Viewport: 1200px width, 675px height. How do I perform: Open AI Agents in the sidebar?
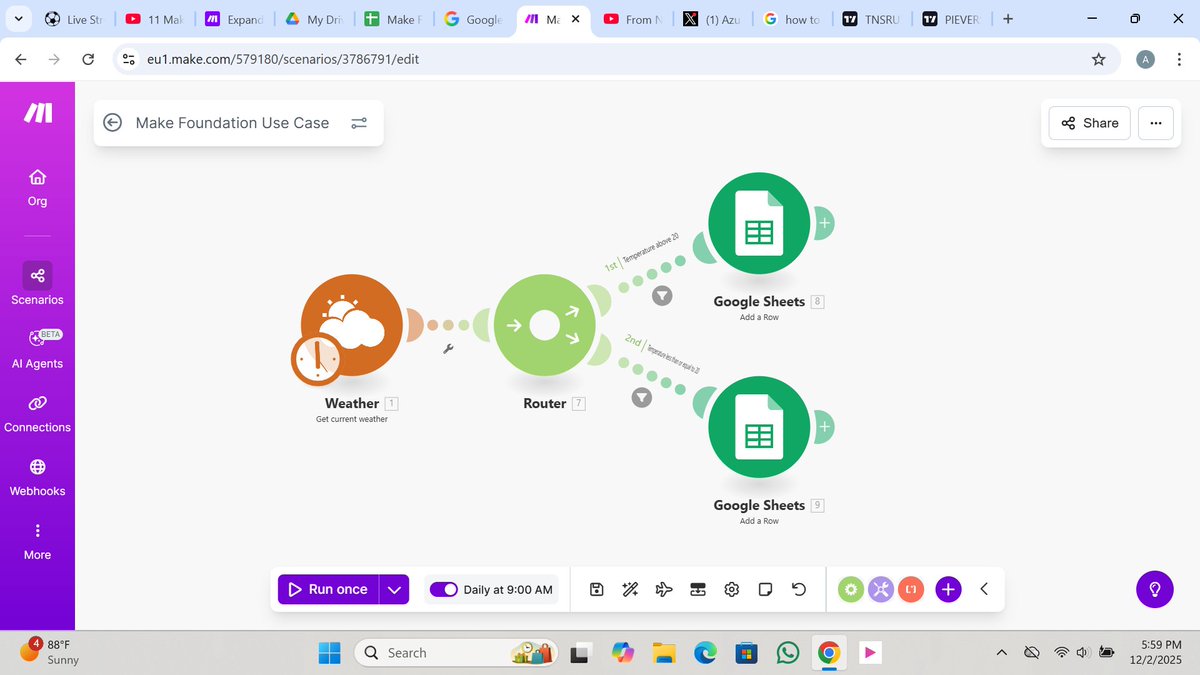pos(37,349)
